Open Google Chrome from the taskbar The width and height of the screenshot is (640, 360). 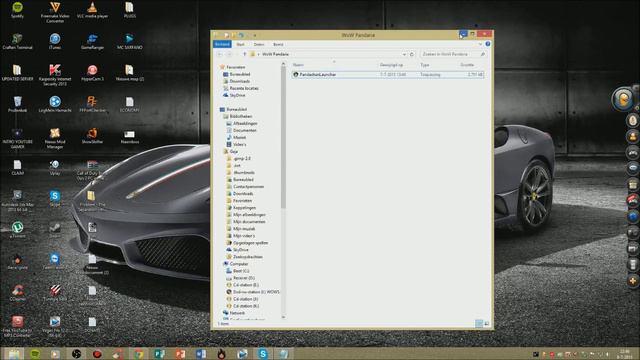(138, 354)
